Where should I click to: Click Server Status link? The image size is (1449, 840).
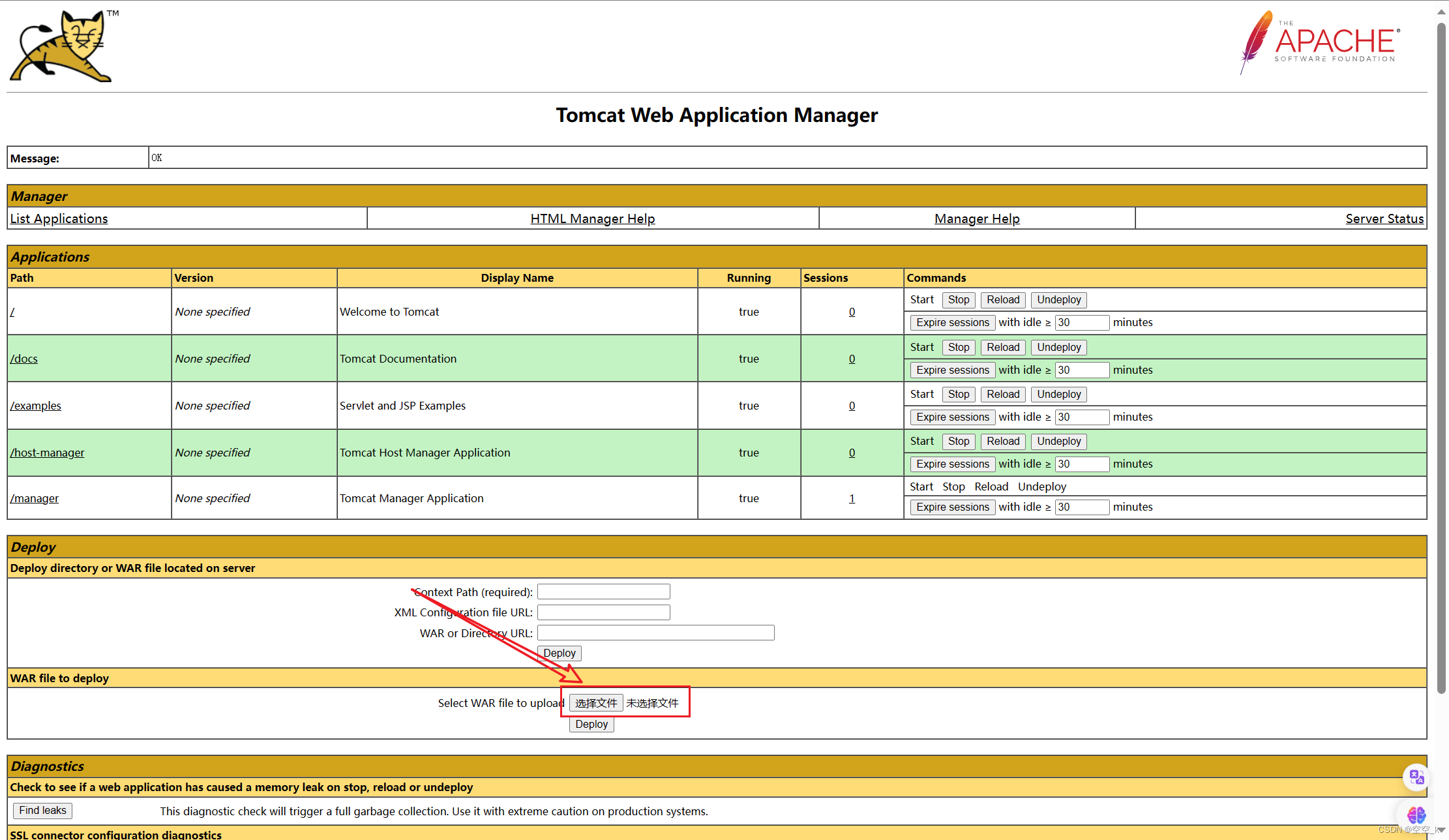point(1385,218)
